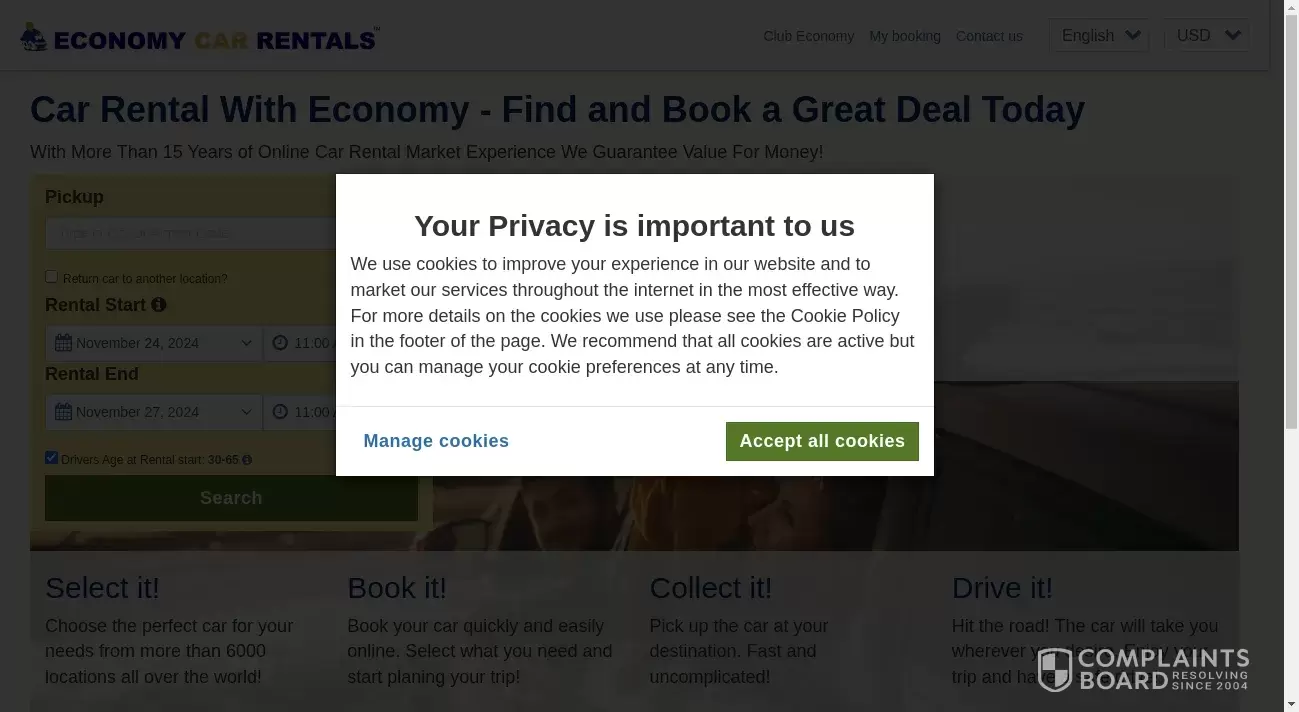The image size is (1299, 712).
Task: Uncheck the Drivers Age 30-65 checkbox
Action: pyautogui.click(x=52, y=458)
